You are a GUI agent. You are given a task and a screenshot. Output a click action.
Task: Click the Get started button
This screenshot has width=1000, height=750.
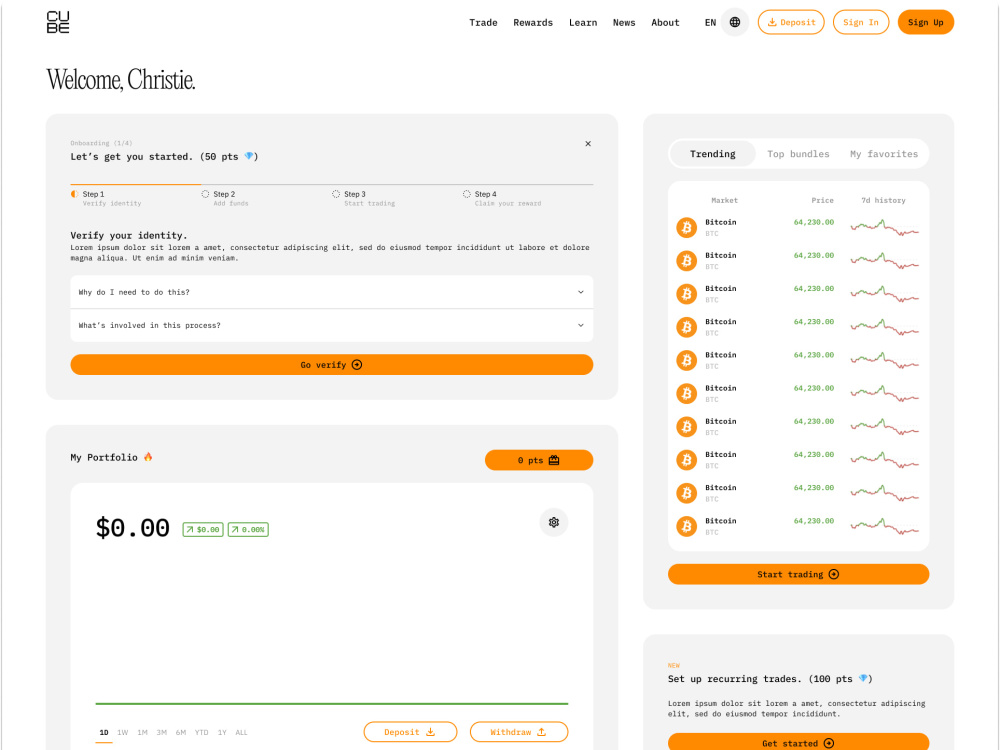tap(798, 742)
